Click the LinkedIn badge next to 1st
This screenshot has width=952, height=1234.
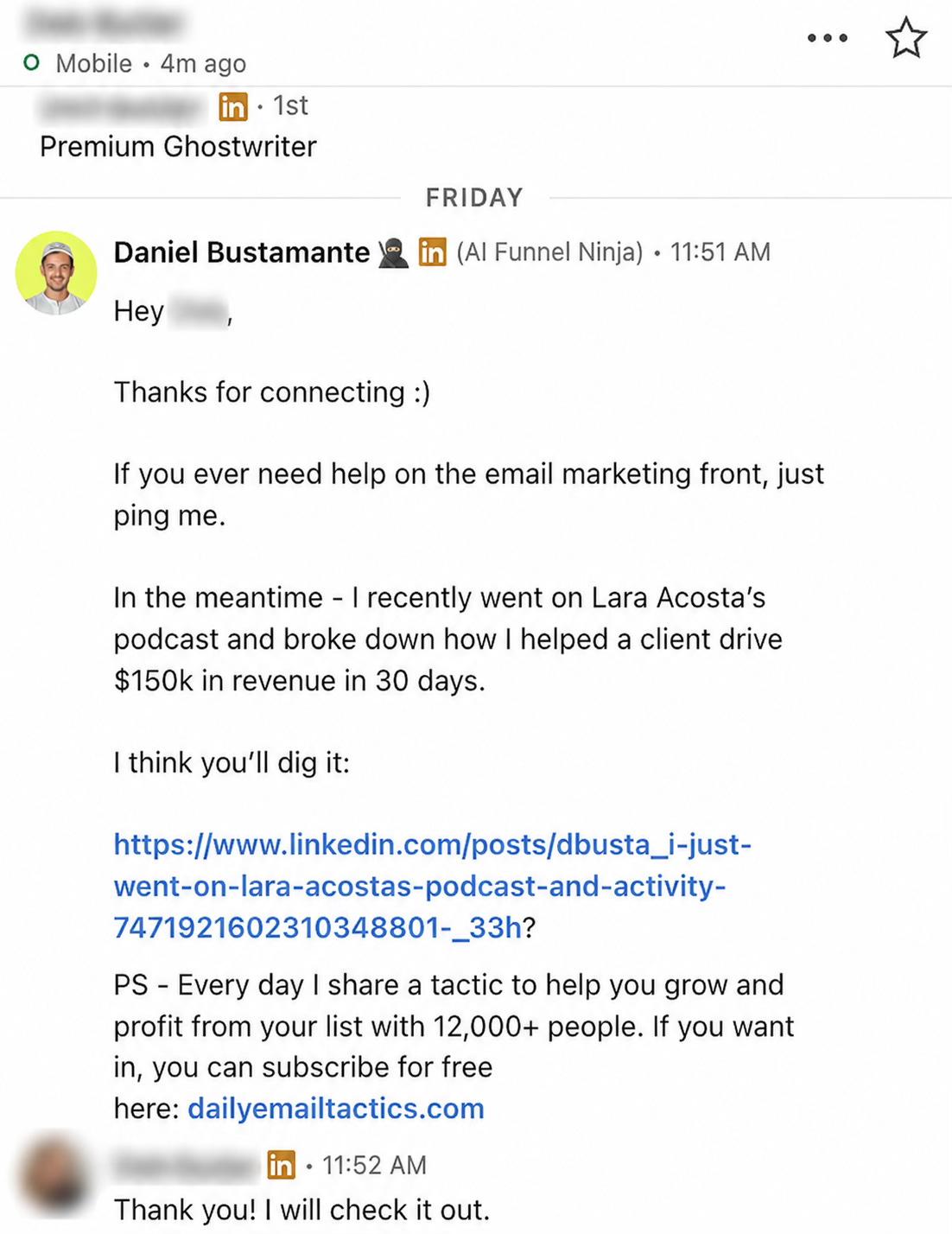(233, 106)
